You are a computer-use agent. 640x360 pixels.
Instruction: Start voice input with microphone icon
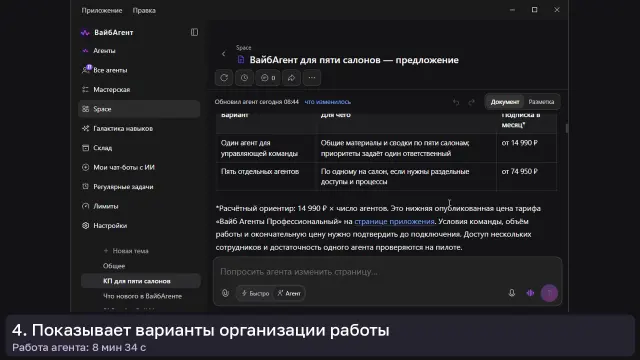point(512,293)
